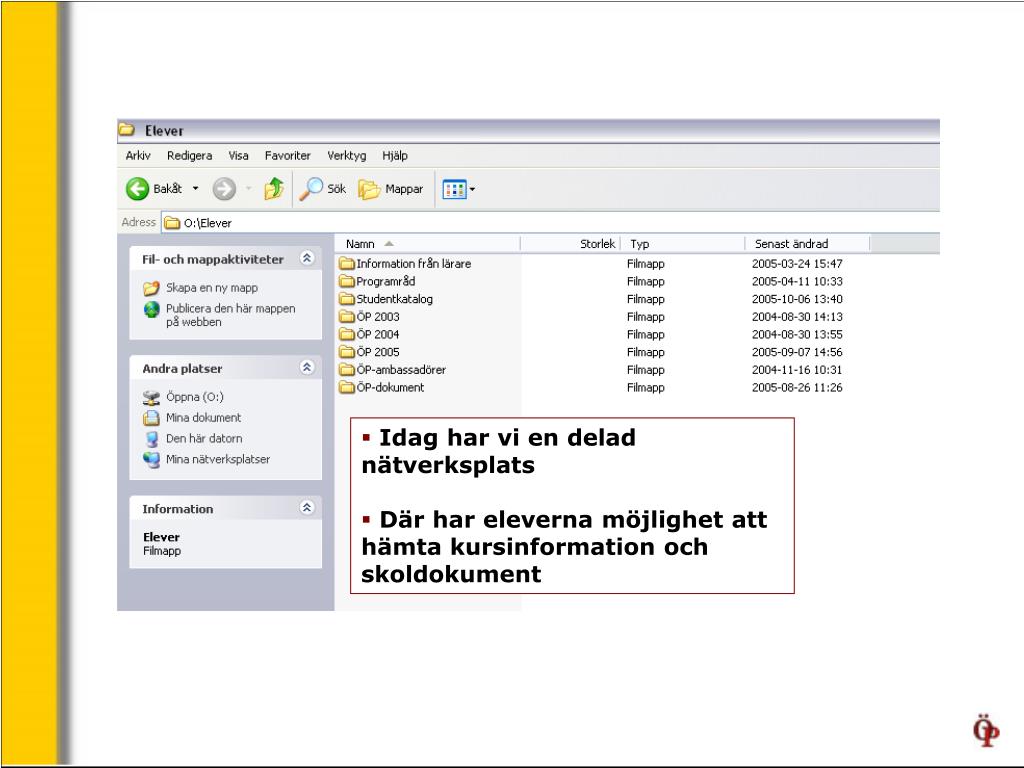This screenshot has width=1024, height=768.
Task: Click Skapa en ny mapp link
Action: pos(212,288)
